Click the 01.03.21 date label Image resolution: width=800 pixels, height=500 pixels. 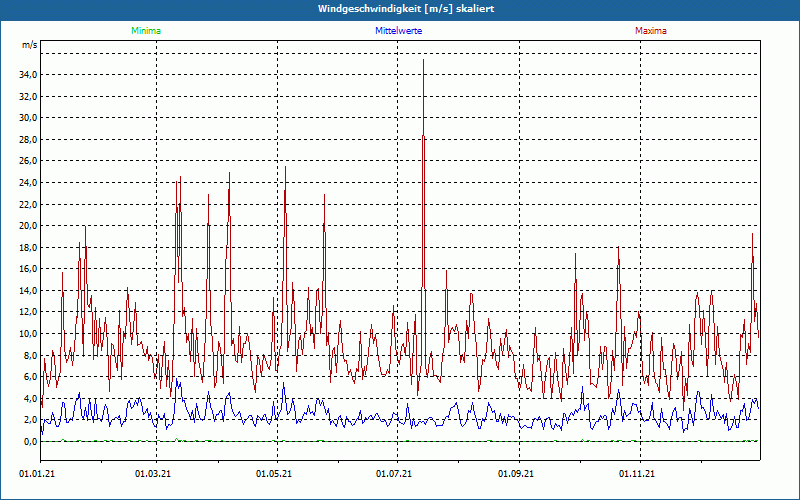[x=153, y=474]
